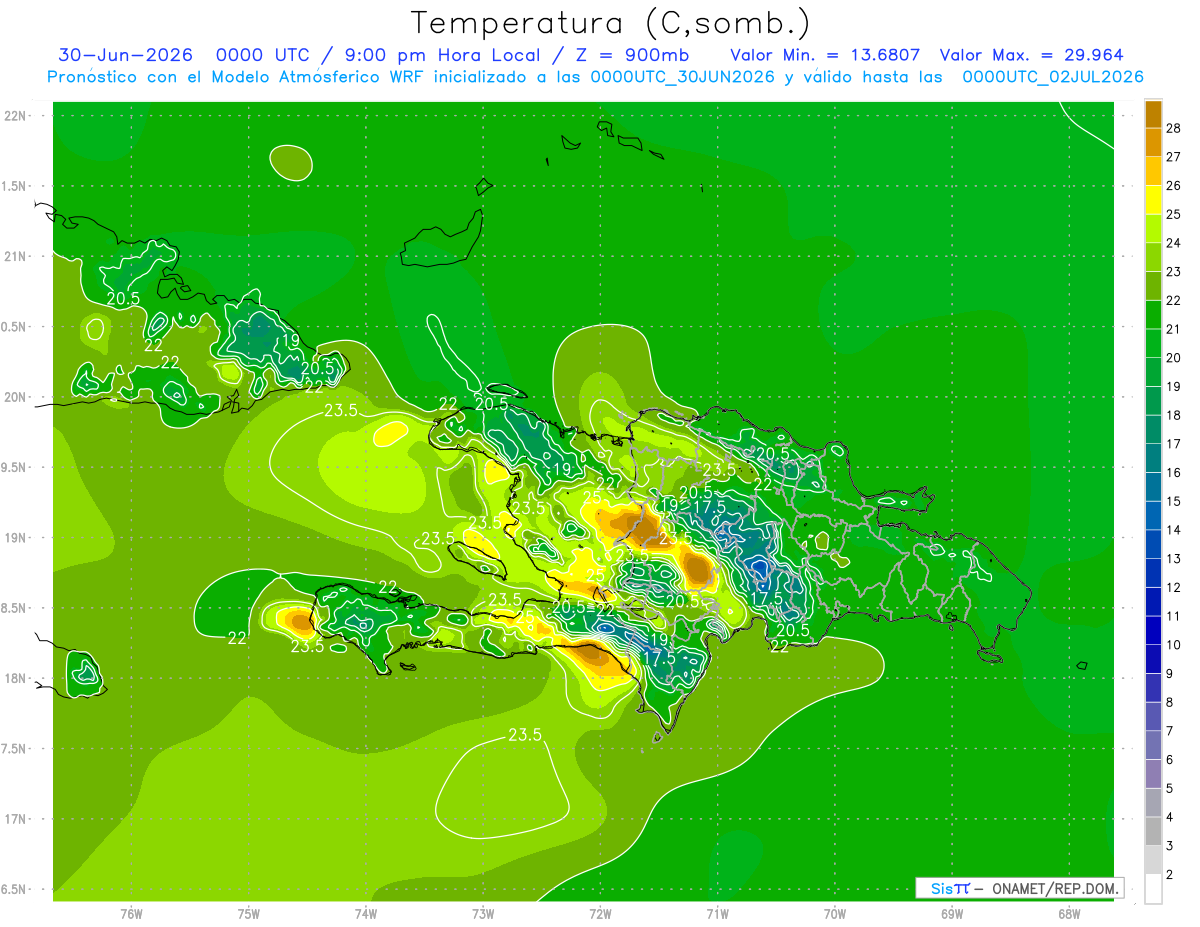Viewport: 1200px width, 927px height.
Task: Click the "18N" latitude axis label
Action: click(16, 678)
